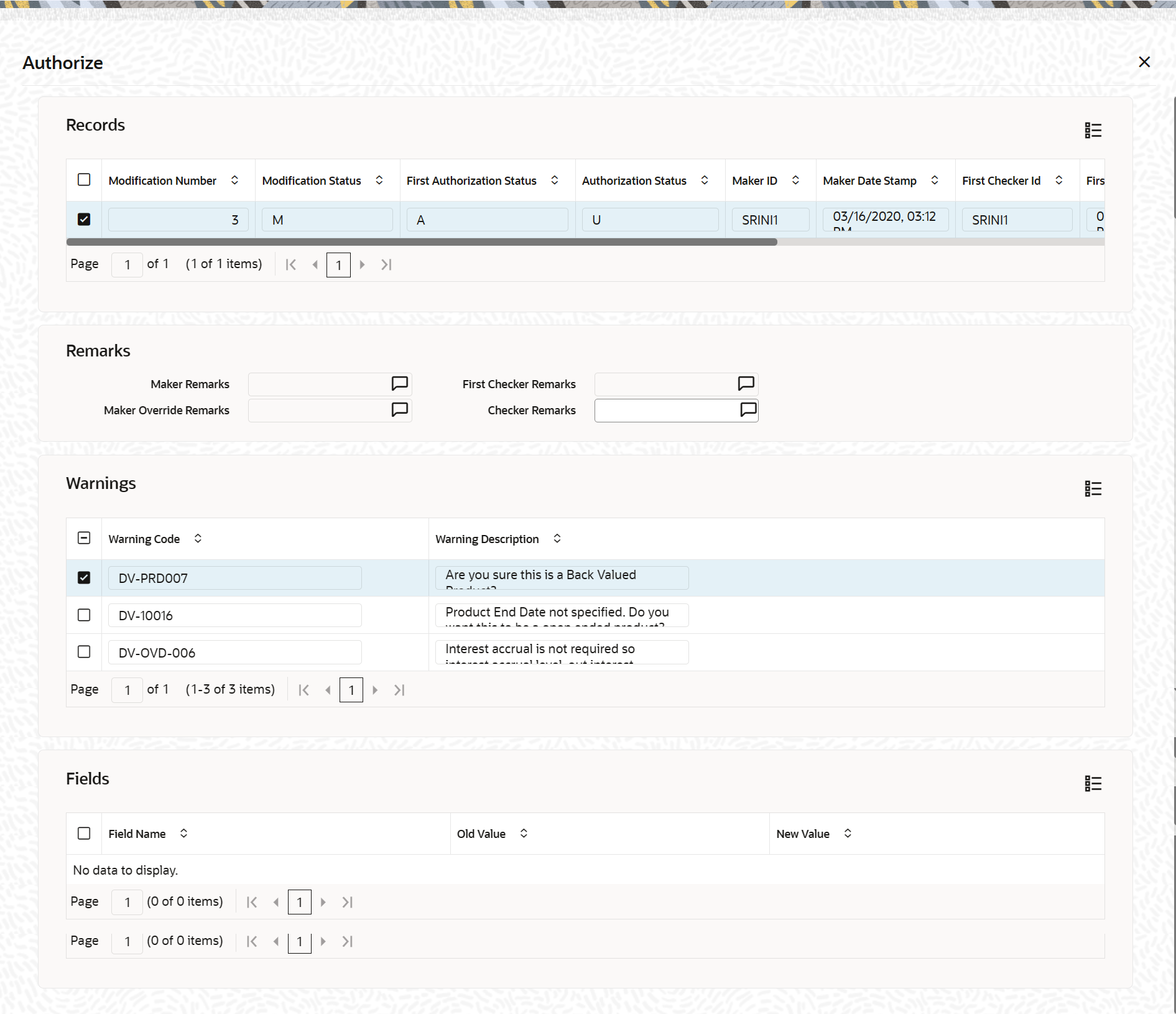
Task: Sort by First Checker Id column
Action: tap(1059, 180)
